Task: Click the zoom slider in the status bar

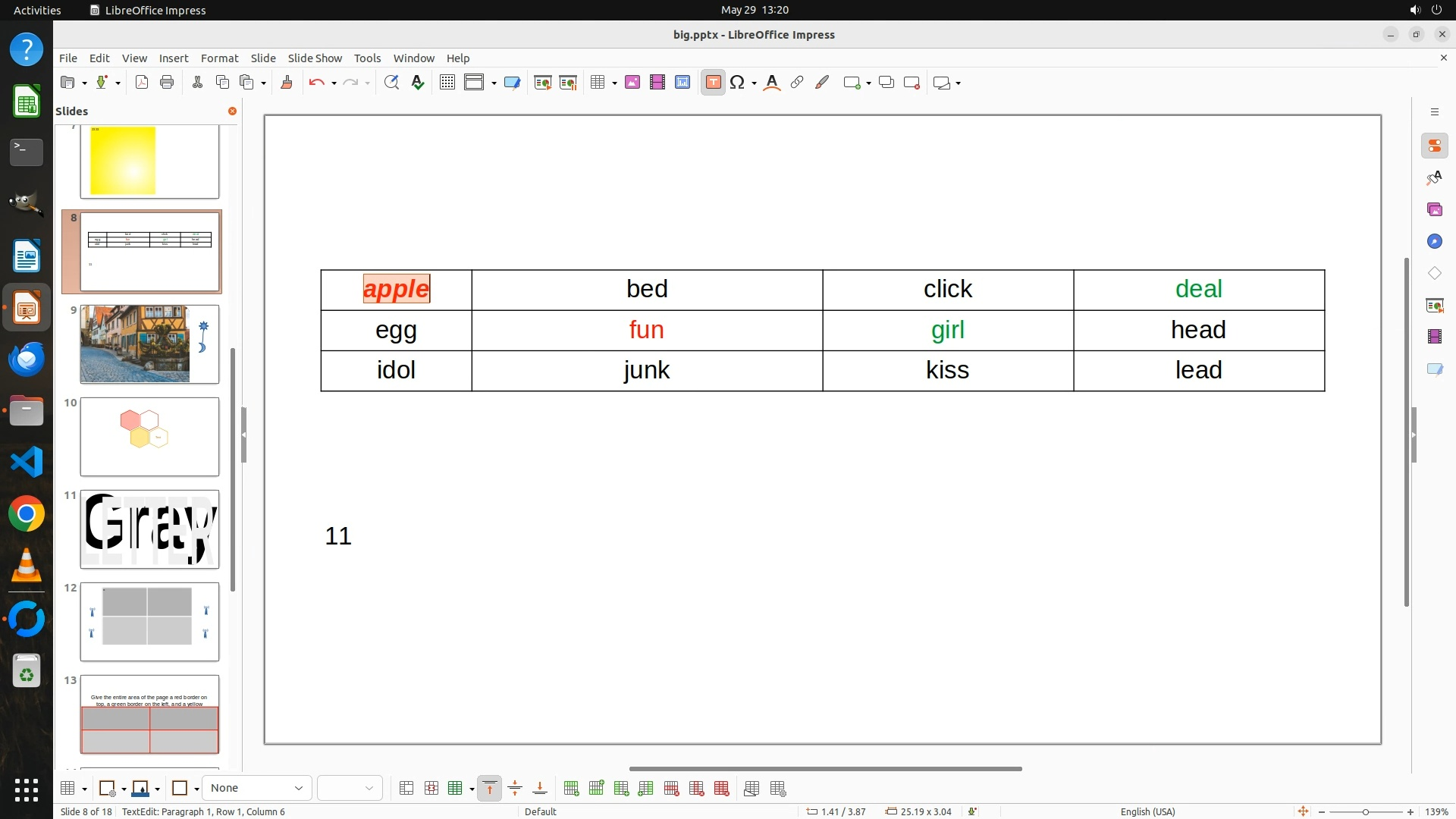Action: coord(1365,811)
